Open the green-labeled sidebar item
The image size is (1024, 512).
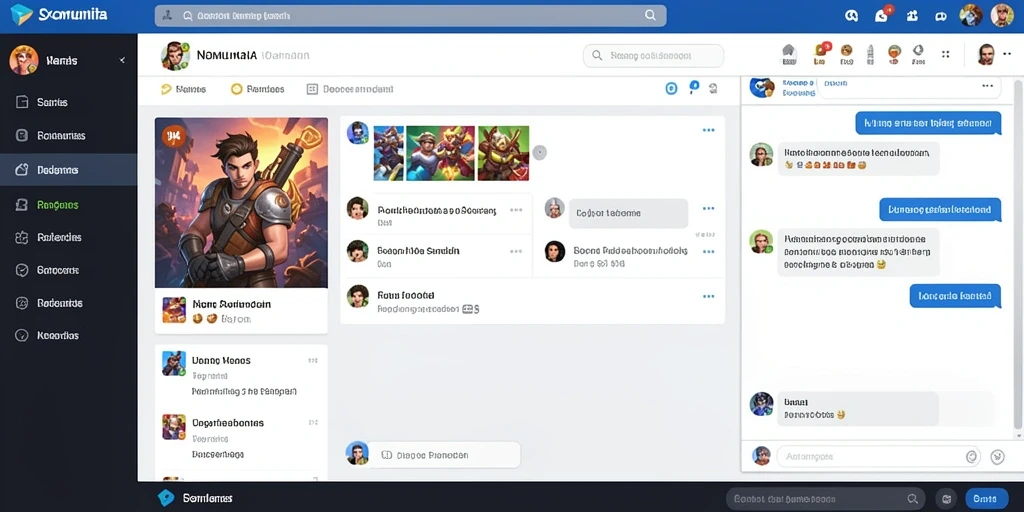[x=69, y=204]
